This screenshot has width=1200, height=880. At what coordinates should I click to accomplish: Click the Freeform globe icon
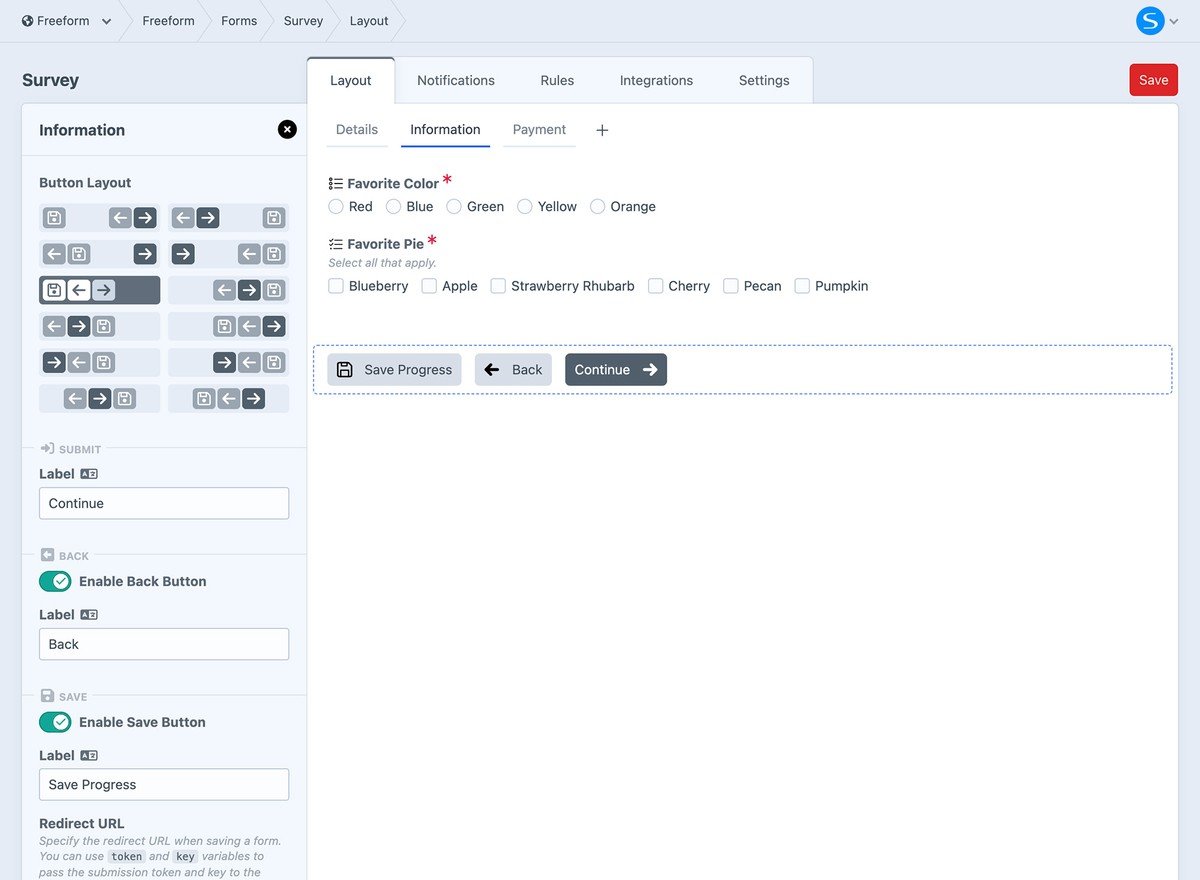coord(27,20)
